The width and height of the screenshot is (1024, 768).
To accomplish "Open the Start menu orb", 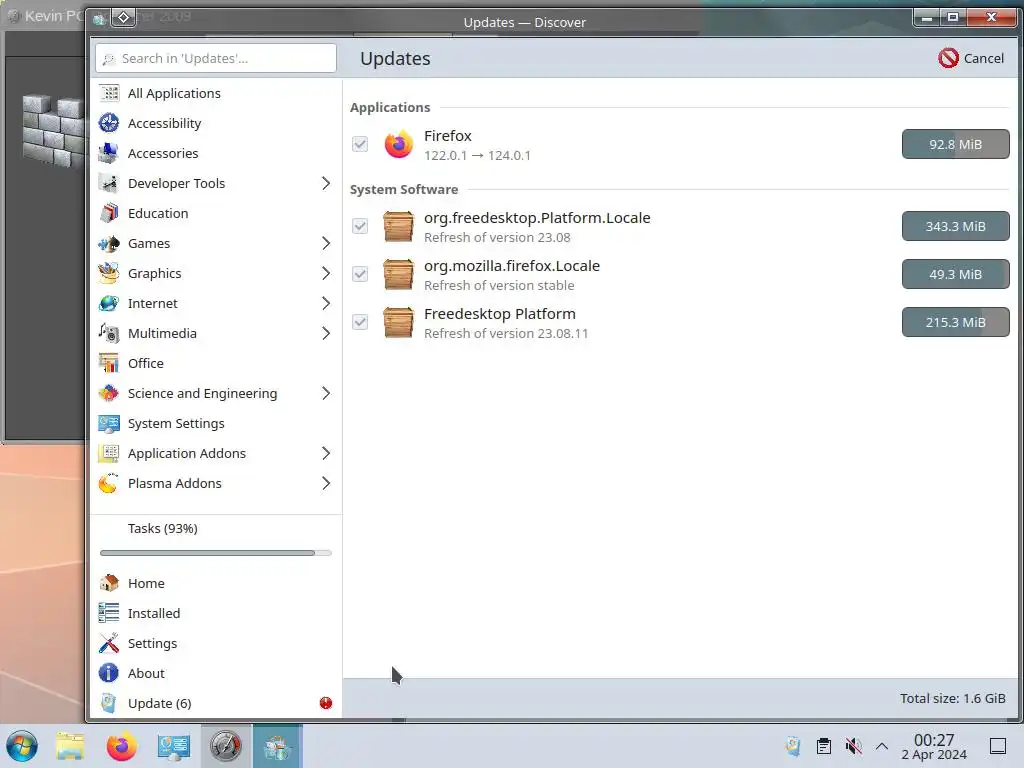I will click(22, 746).
